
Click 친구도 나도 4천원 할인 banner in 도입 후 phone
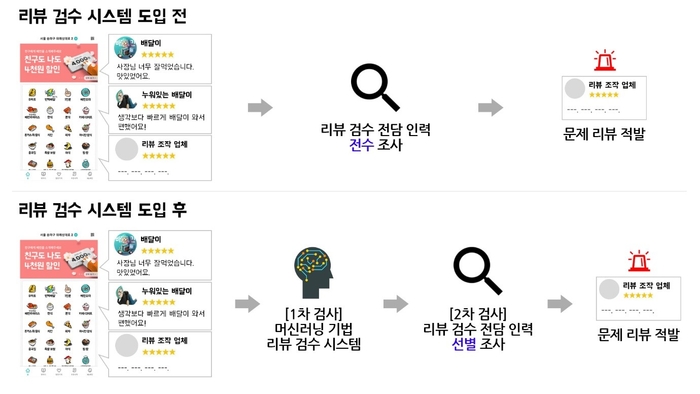click(x=59, y=259)
